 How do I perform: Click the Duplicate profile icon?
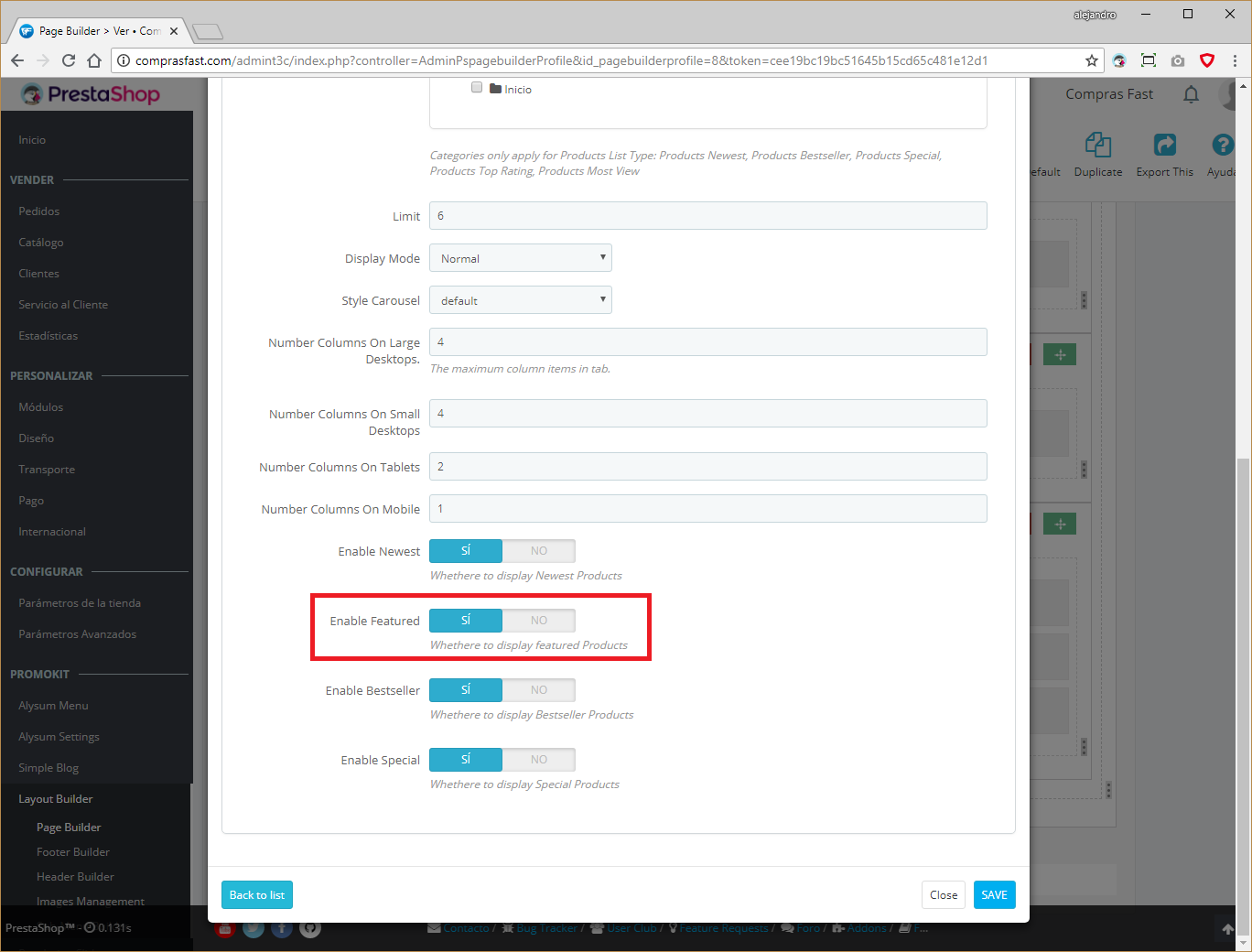point(1098,145)
